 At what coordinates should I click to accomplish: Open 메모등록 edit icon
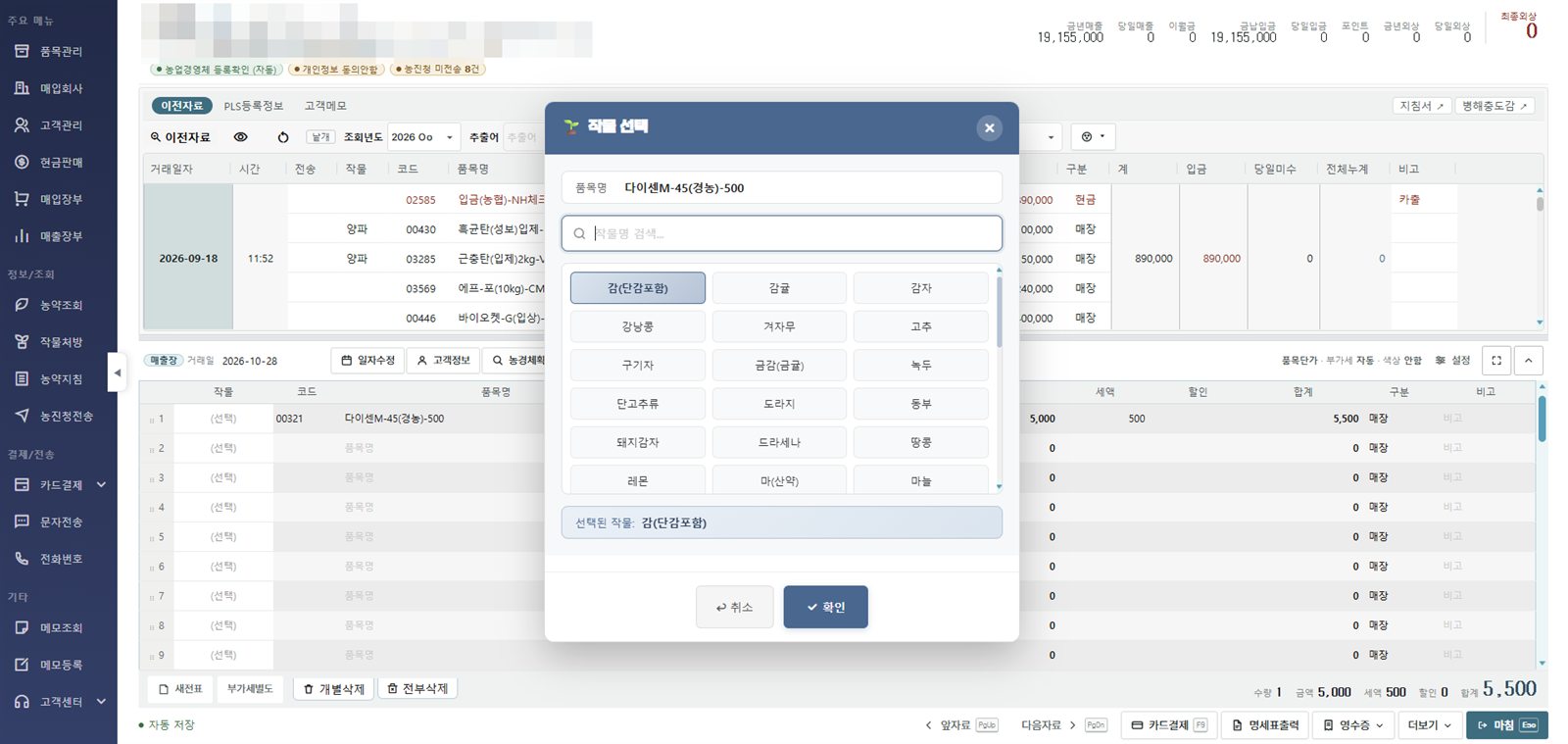pos(22,665)
